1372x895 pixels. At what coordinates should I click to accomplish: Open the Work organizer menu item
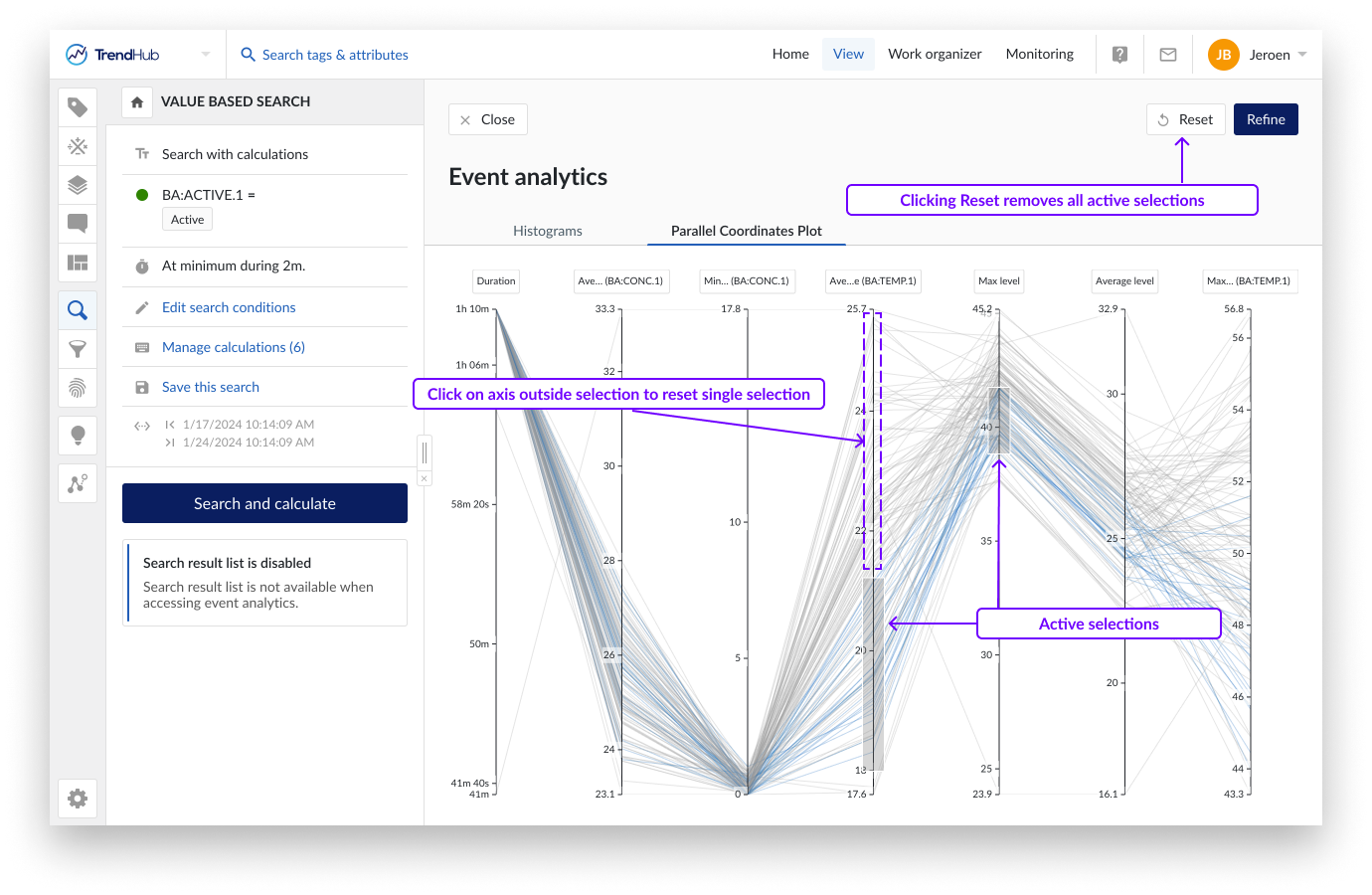pos(935,55)
